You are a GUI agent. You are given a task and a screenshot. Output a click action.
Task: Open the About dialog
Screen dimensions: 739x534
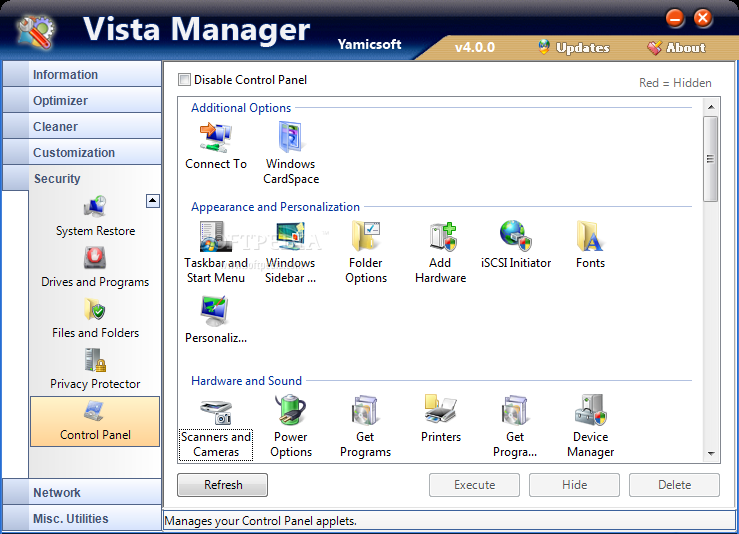pos(676,48)
